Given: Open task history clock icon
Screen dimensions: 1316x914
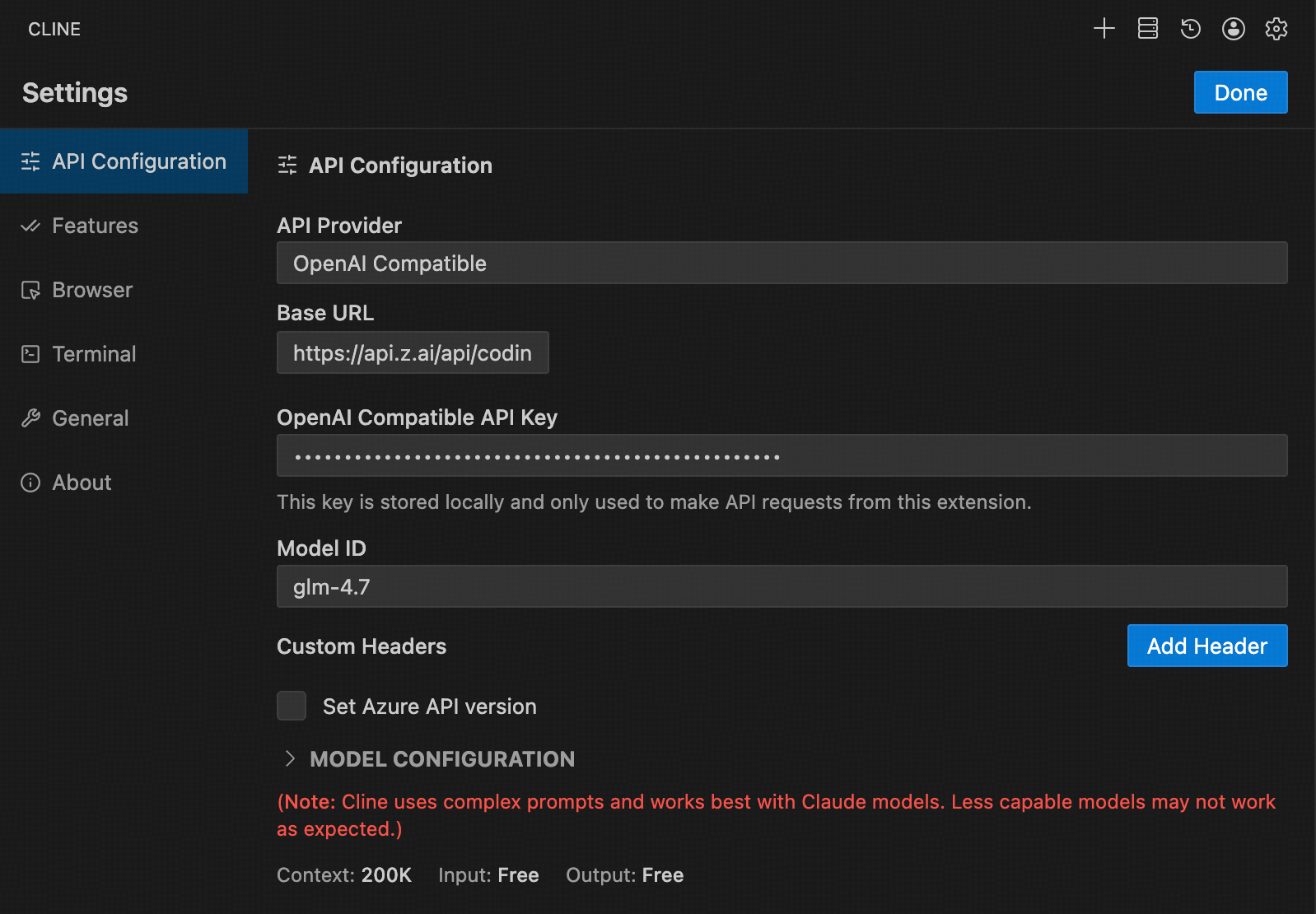Looking at the screenshot, I should (1190, 29).
